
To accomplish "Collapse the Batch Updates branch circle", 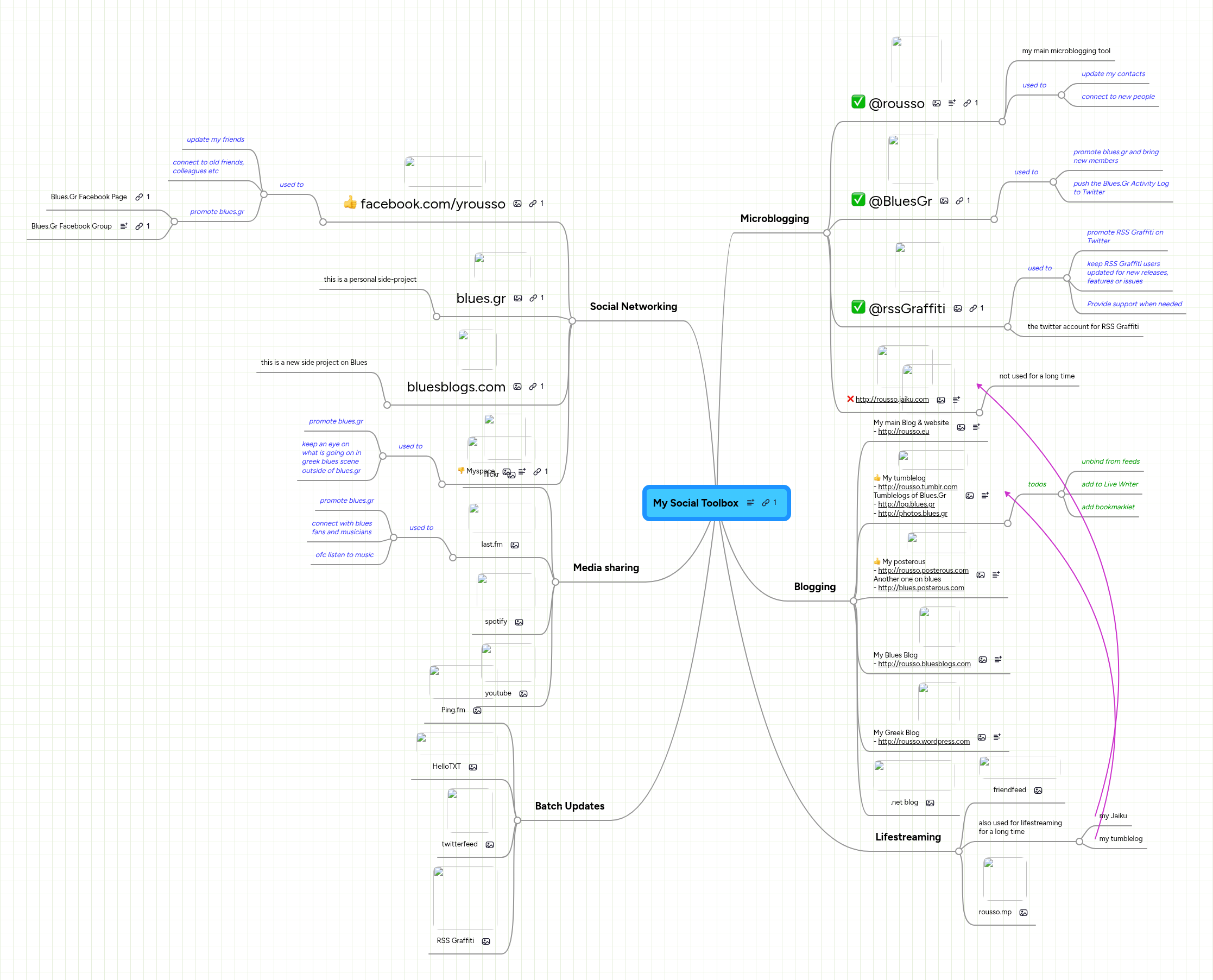I will pyautogui.click(x=517, y=820).
